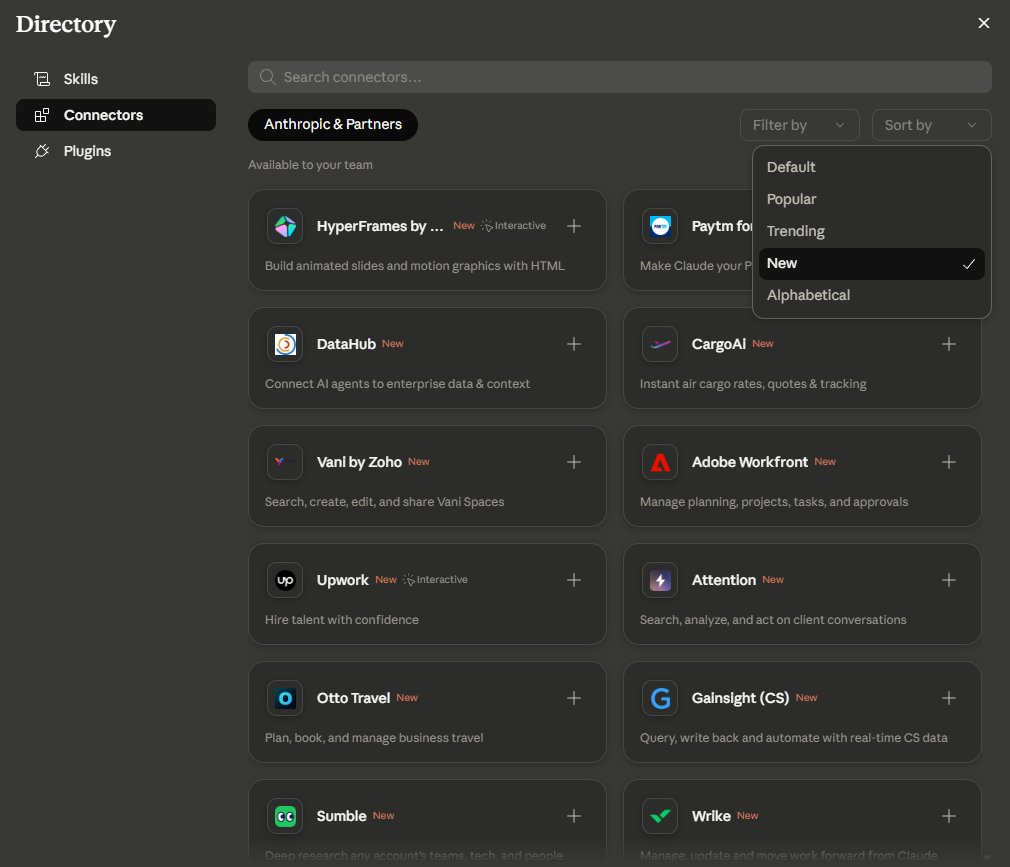The width and height of the screenshot is (1010, 867).
Task: Click the Interactive badge on Upwork
Action: coord(435,579)
